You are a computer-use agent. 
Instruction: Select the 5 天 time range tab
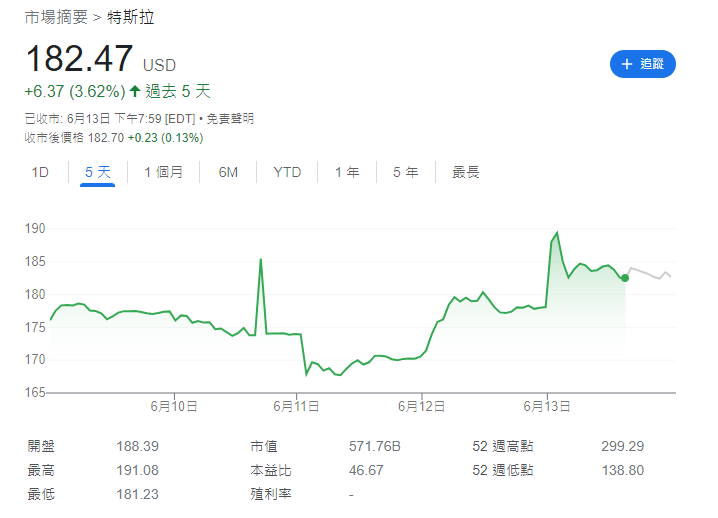[98, 172]
